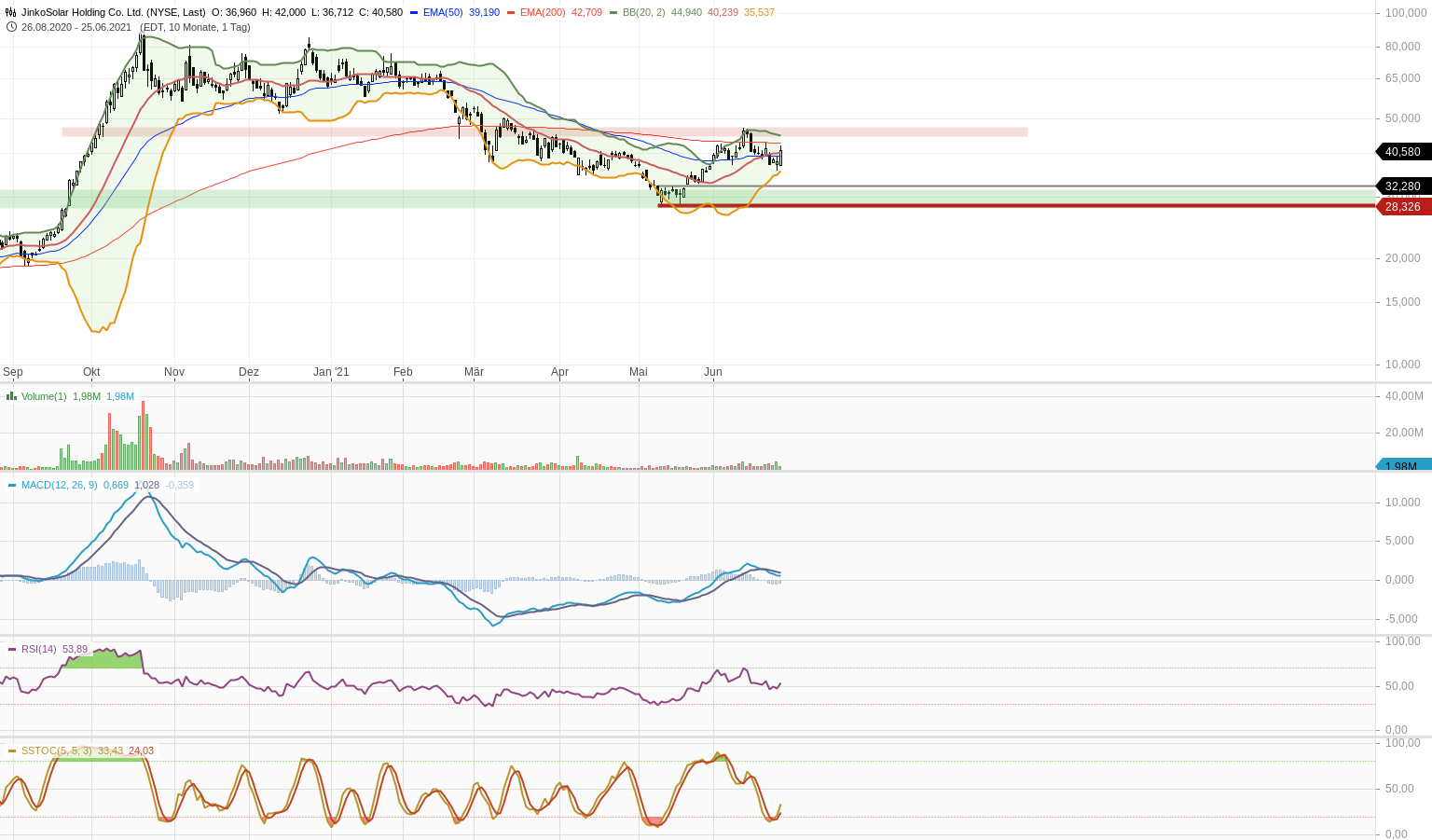Click the high value H: 42,000
Screen dimensions: 1432x840
[x=284, y=12]
